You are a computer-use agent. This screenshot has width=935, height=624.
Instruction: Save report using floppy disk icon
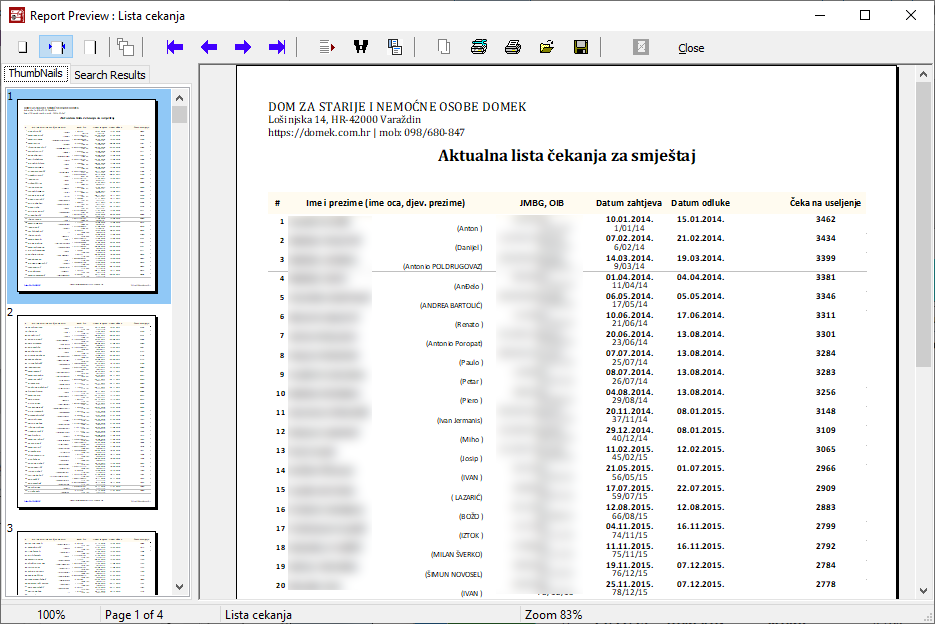tap(580, 47)
